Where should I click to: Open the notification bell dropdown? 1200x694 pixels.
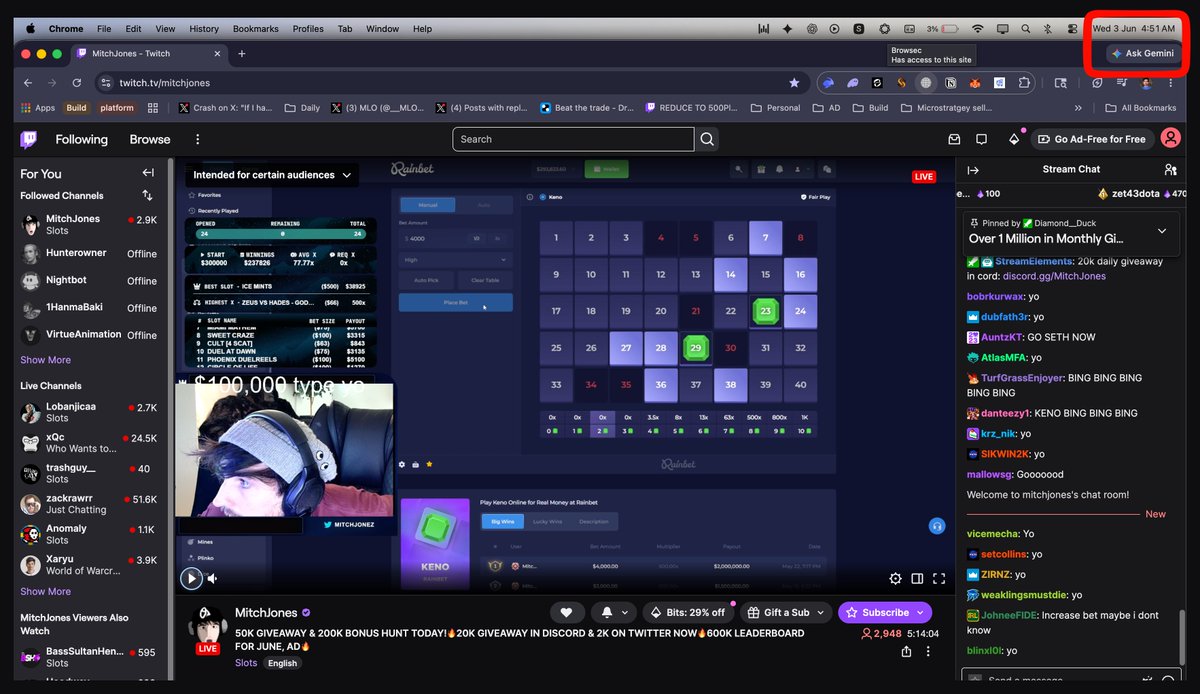(x=615, y=612)
